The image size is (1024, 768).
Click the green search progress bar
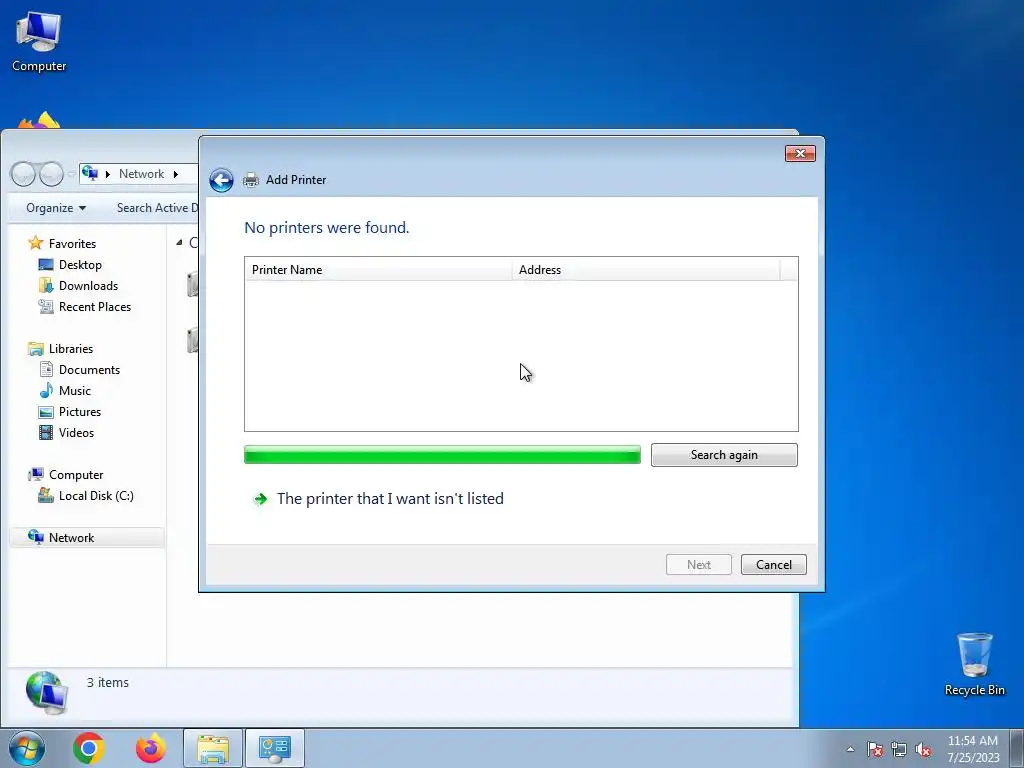point(442,455)
